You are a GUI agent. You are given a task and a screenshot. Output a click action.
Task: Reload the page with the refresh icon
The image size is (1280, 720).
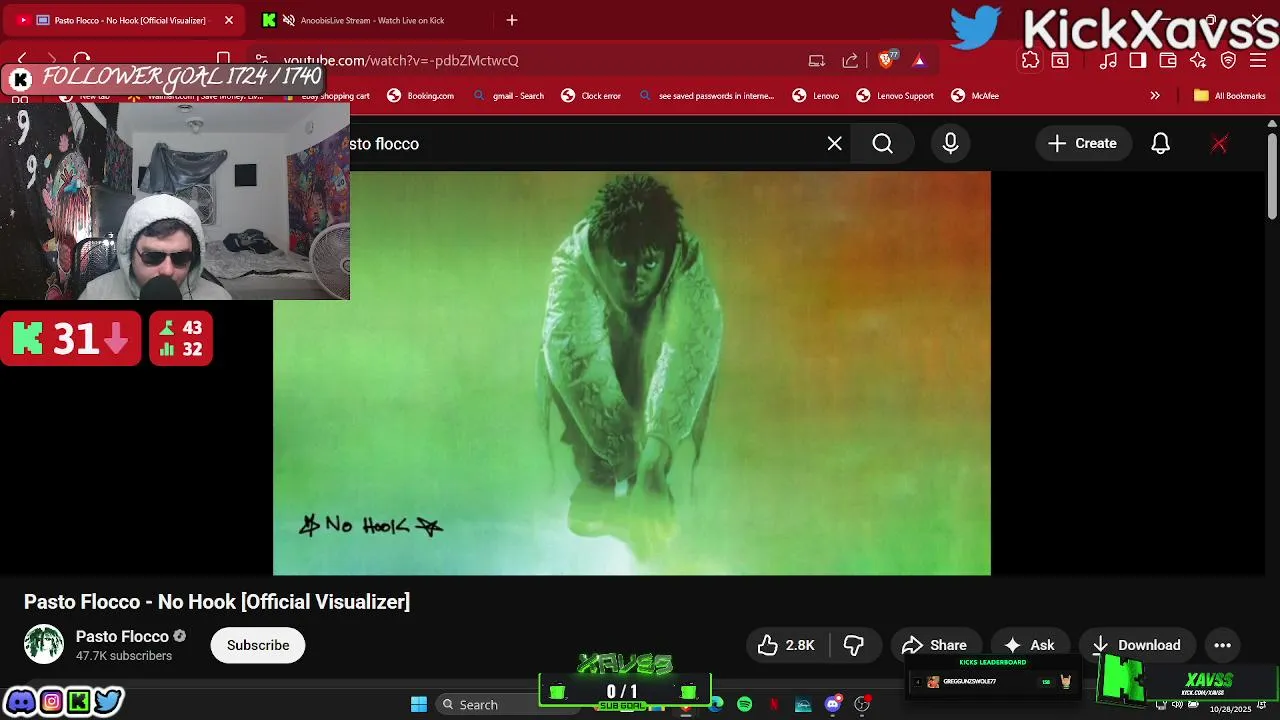click(82, 60)
